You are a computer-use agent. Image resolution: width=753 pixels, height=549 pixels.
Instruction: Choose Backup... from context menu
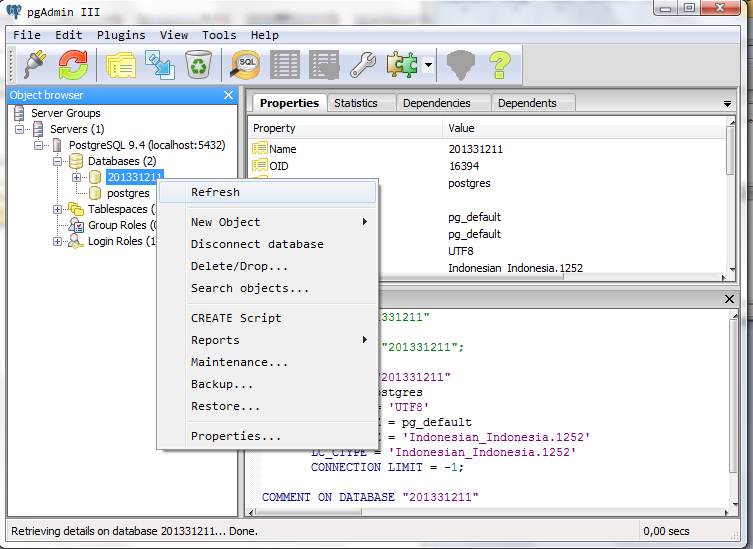(267, 384)
